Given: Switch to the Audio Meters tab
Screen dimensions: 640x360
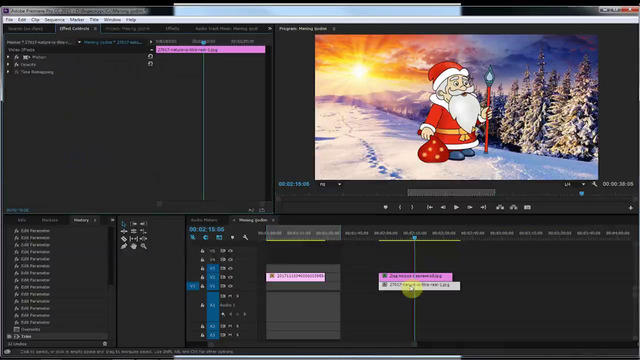Looking at the screenshot, I should tap(204, 220).
